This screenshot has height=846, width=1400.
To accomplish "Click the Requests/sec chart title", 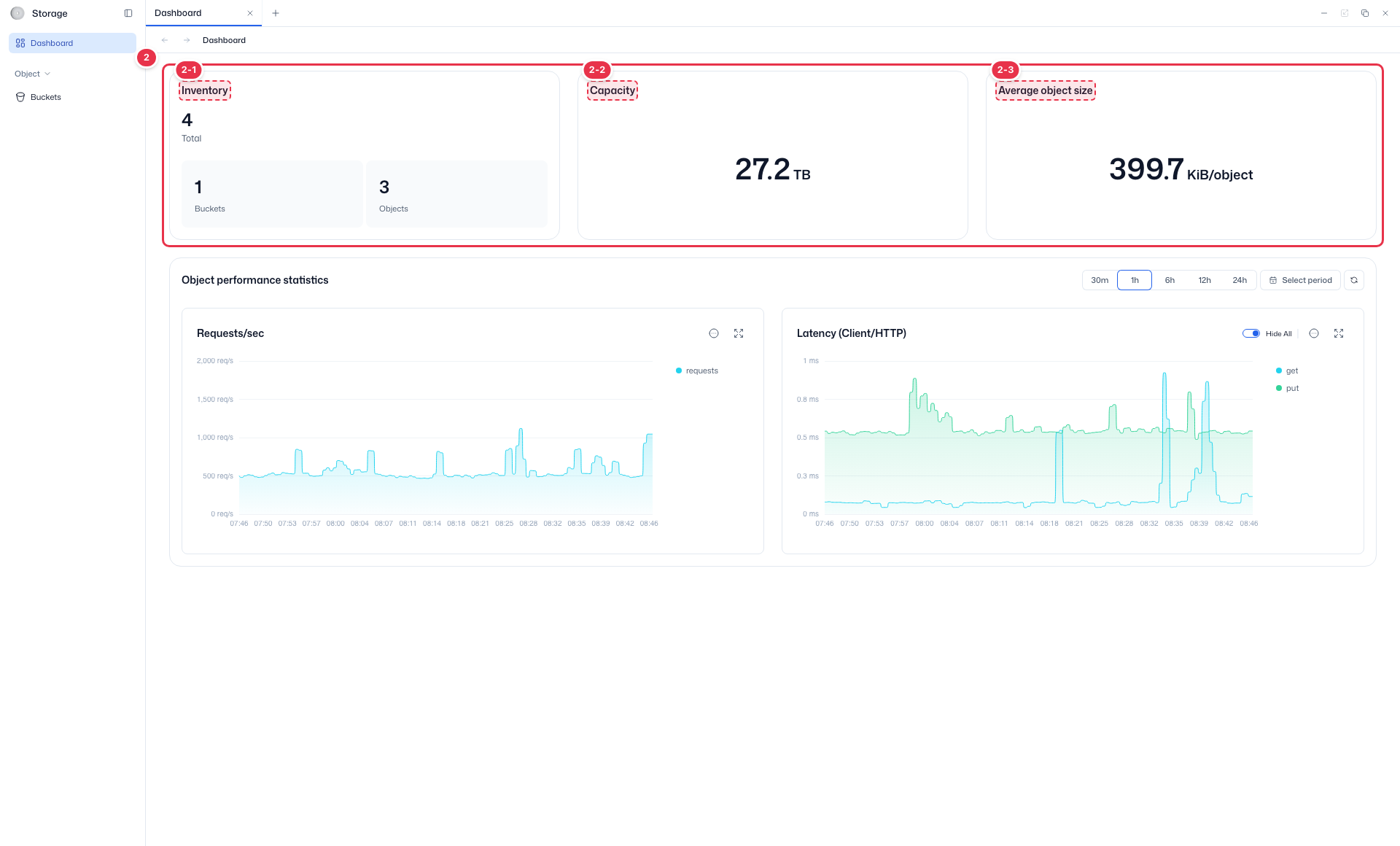I will click(x=230, y=333).
